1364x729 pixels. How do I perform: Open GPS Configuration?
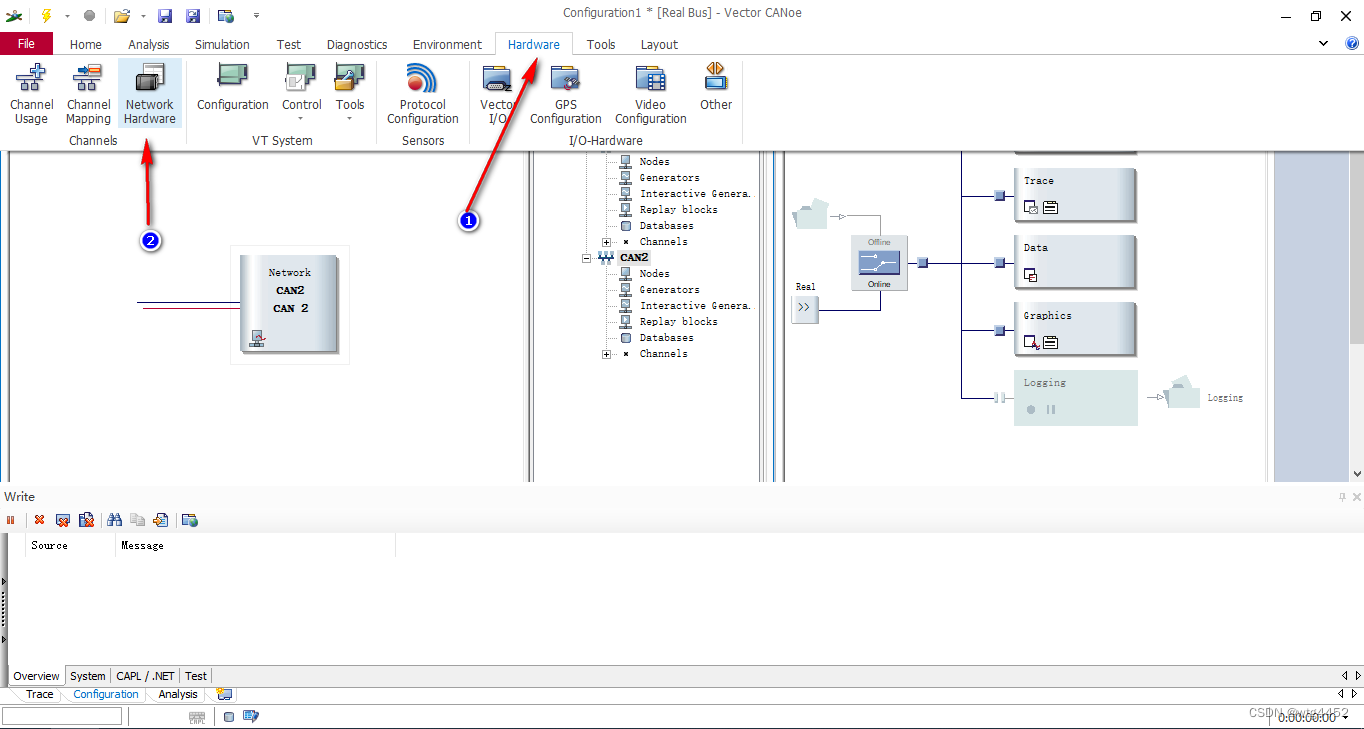click(x=566, y=94)
